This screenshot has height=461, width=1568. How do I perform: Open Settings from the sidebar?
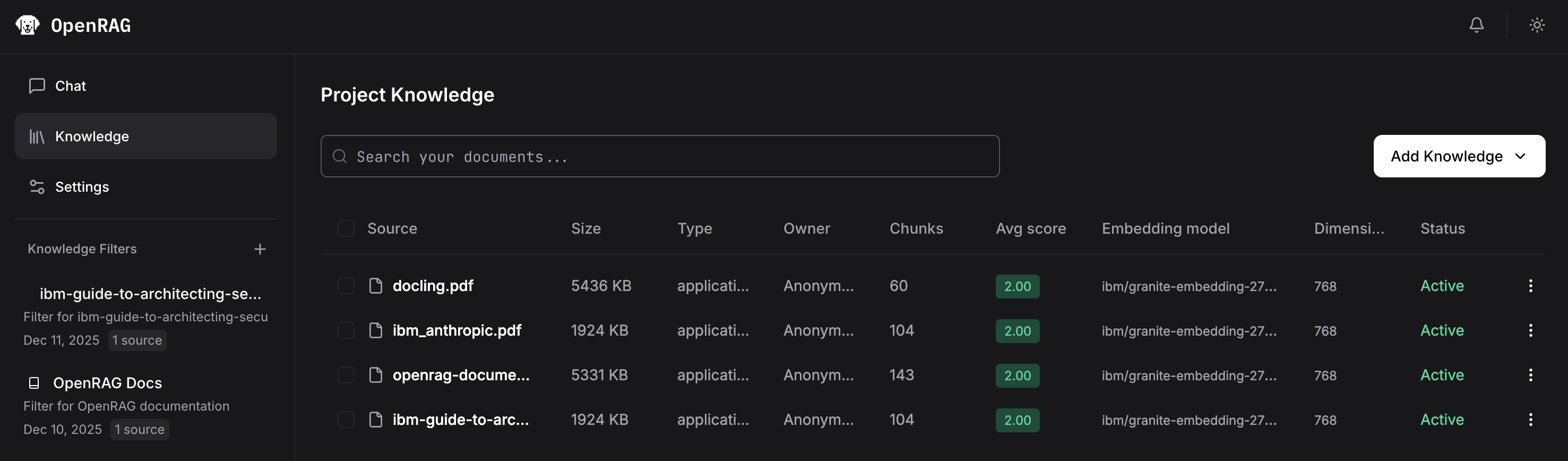click(x=82, y=187)
